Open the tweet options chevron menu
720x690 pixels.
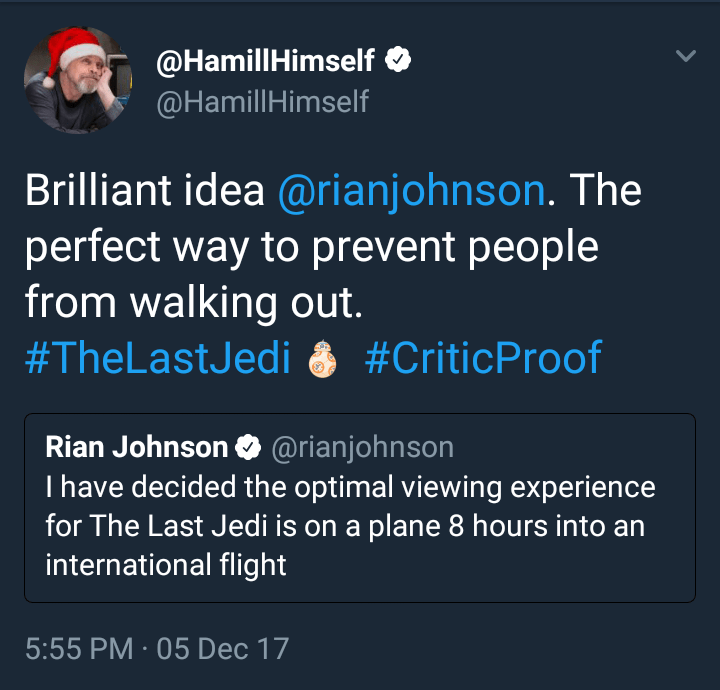pos(685,57)
